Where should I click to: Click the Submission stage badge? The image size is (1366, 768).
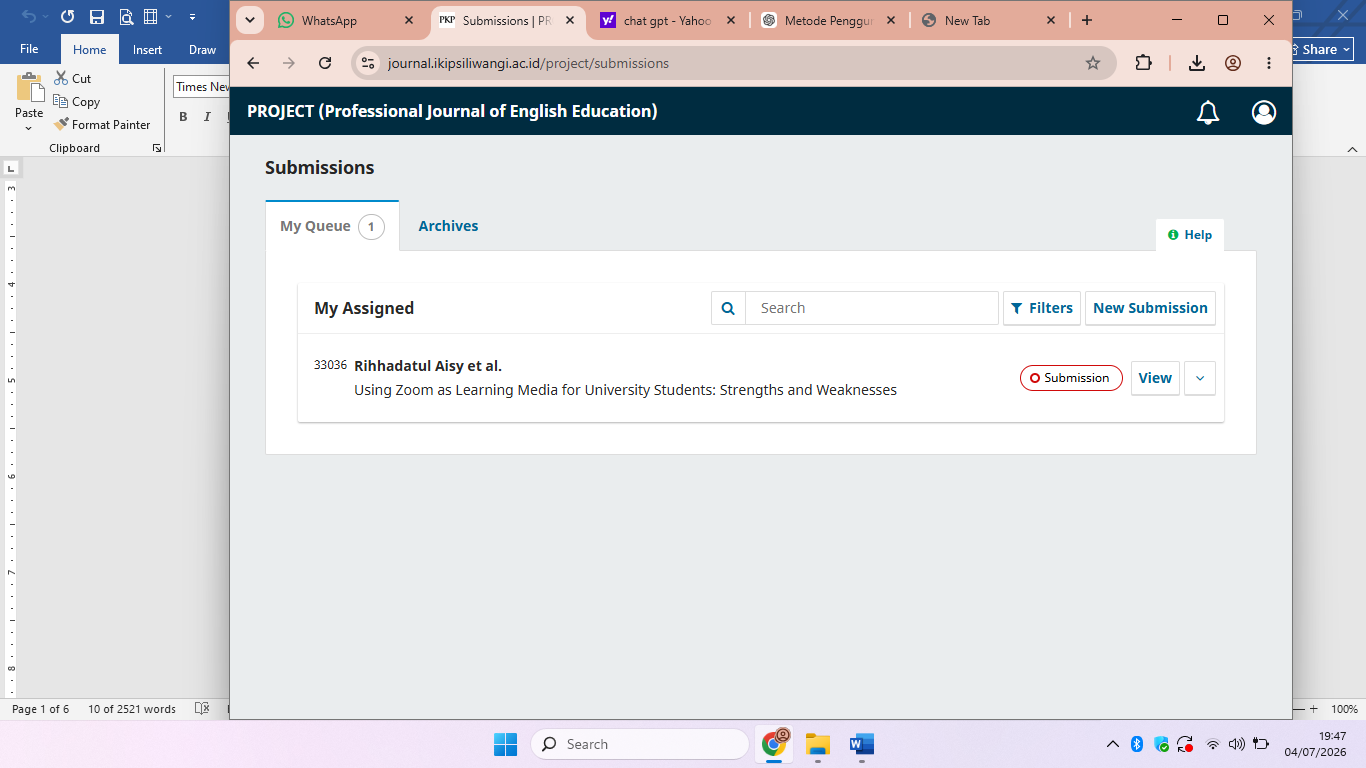point(1071,378)
